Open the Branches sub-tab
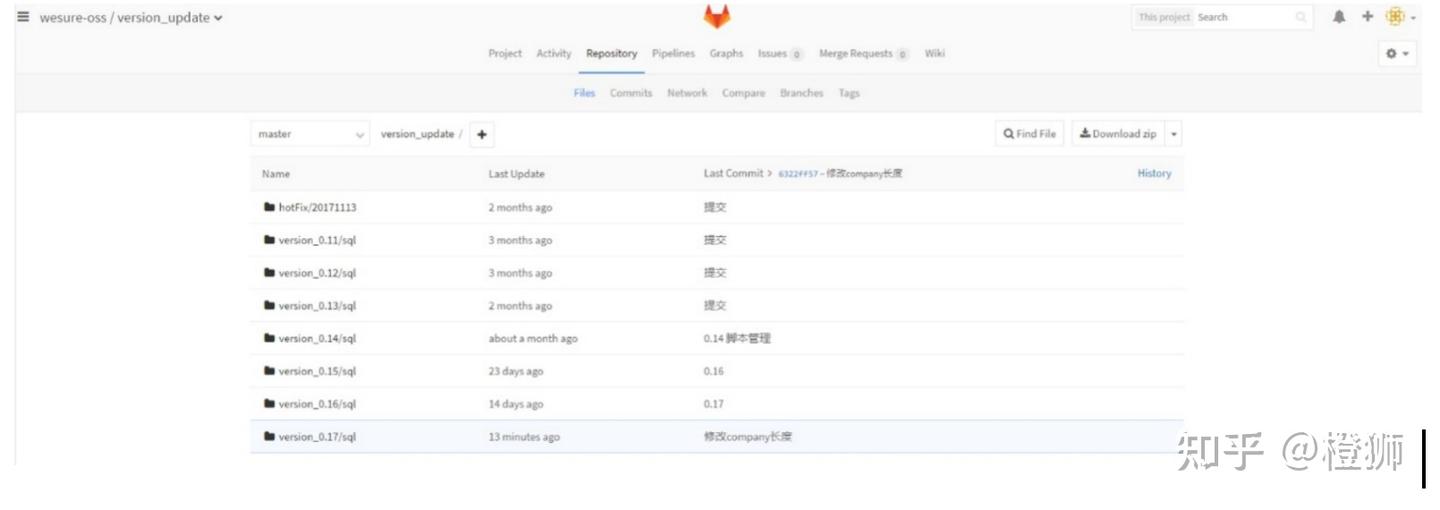This screenshot has width=1440, height=510. coord(802,93)
